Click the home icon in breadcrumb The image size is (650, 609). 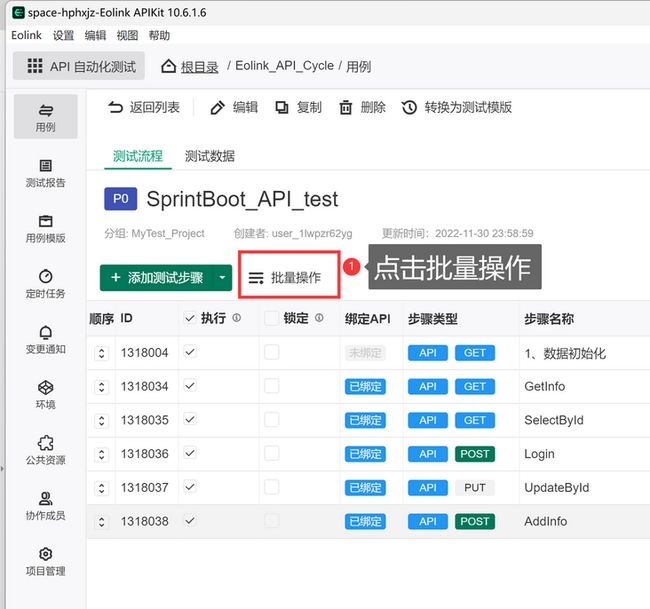tap(168, 66)
